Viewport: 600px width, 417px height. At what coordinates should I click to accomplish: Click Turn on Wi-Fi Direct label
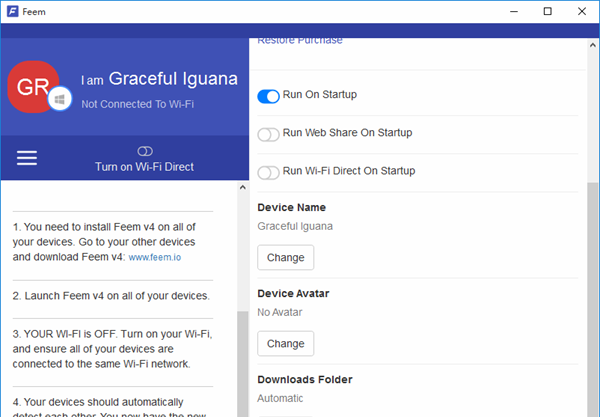pyautogui.click(x=144, y=167)
